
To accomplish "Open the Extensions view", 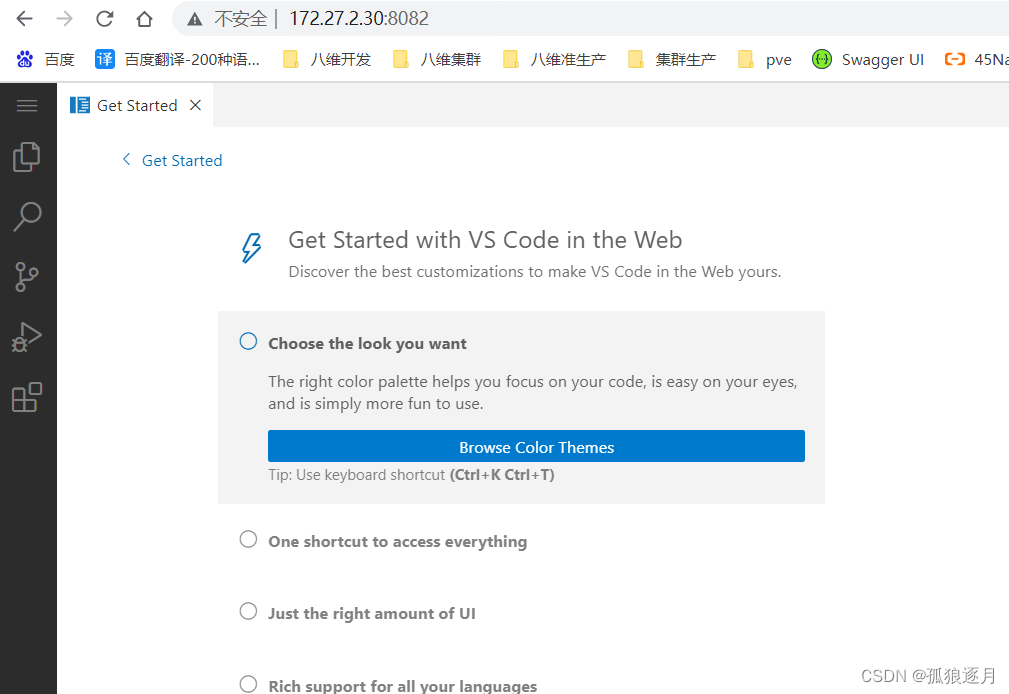I will [27, 397].
